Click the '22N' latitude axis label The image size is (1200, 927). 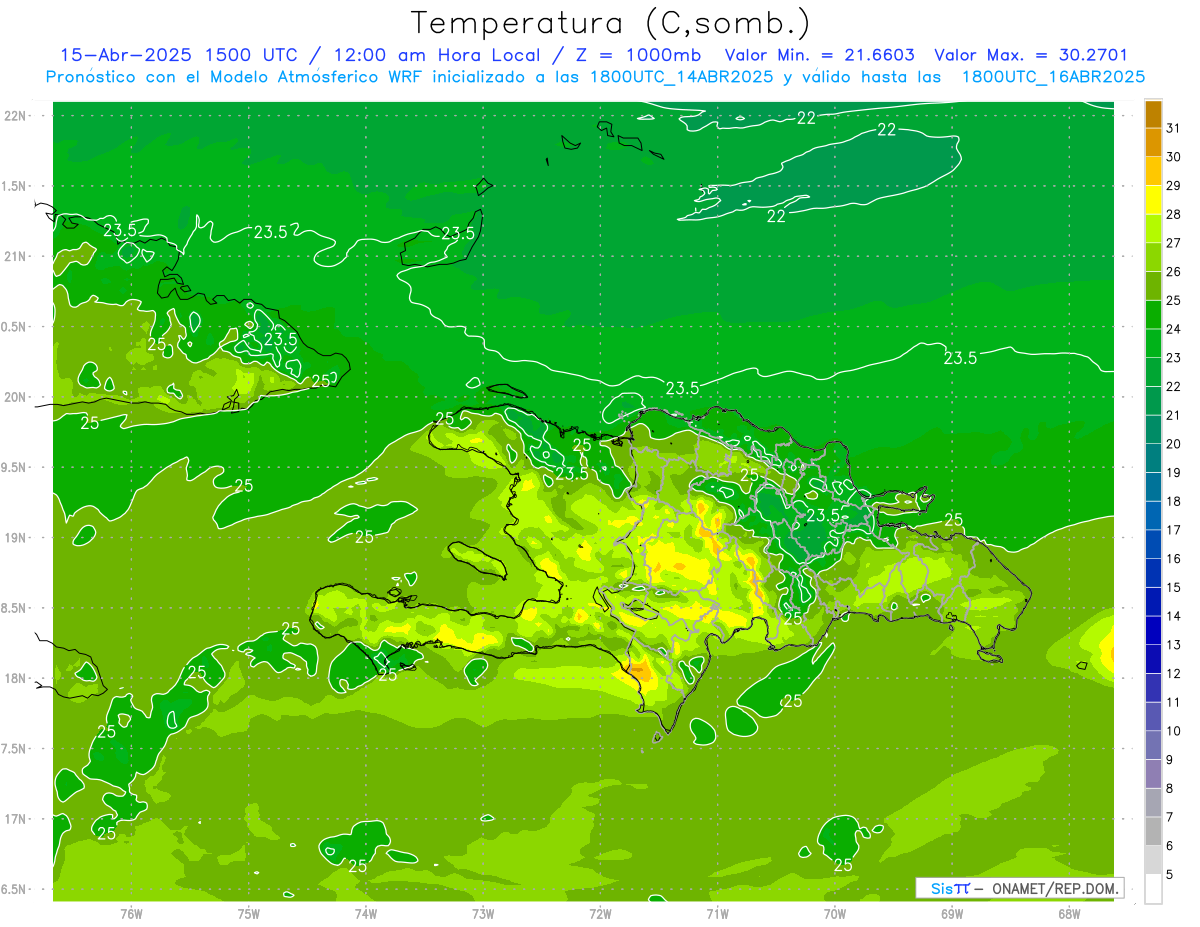pyautogui.click(x=15, y=116)
